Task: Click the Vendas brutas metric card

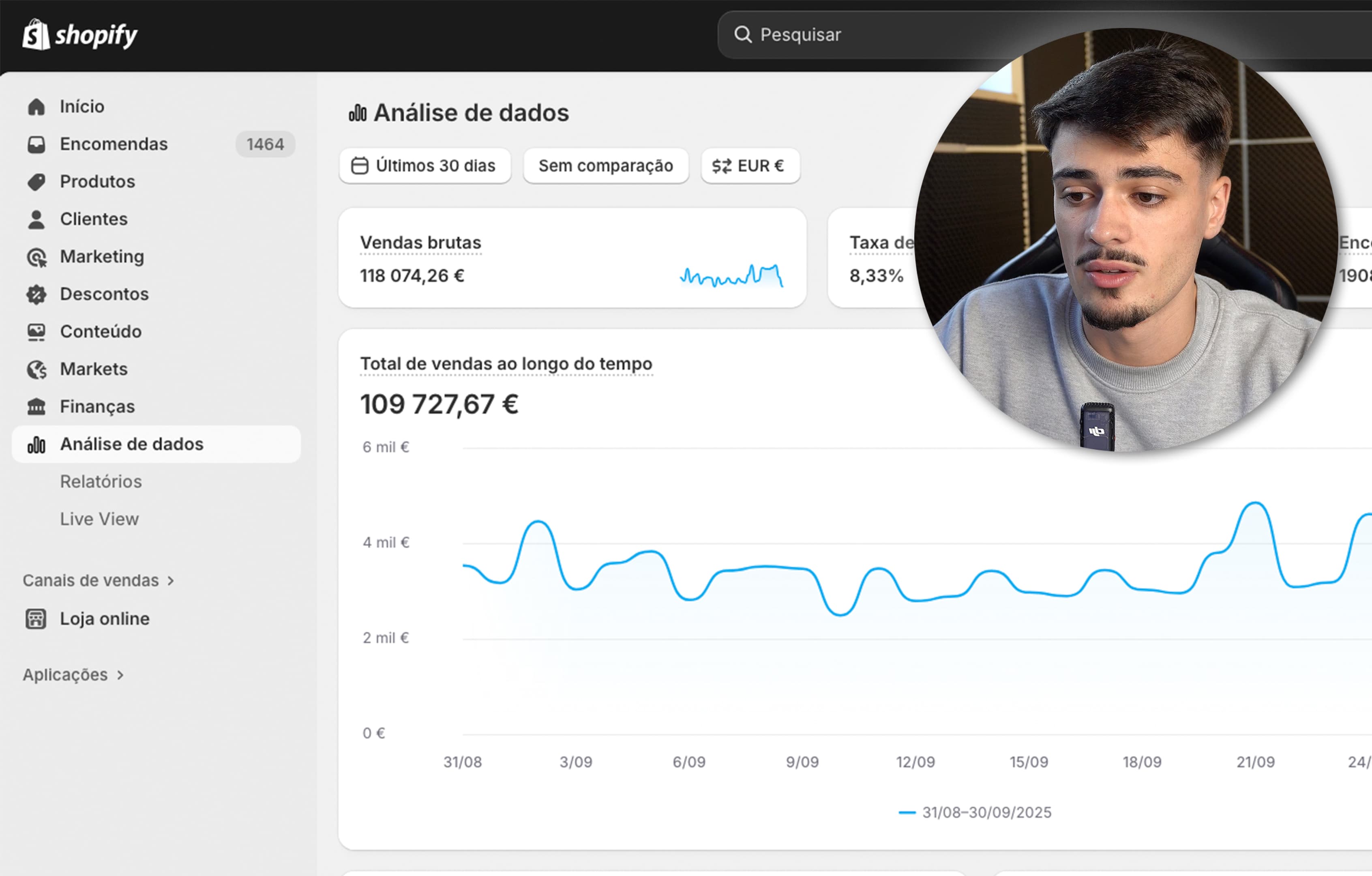Action: click(572, 258)
